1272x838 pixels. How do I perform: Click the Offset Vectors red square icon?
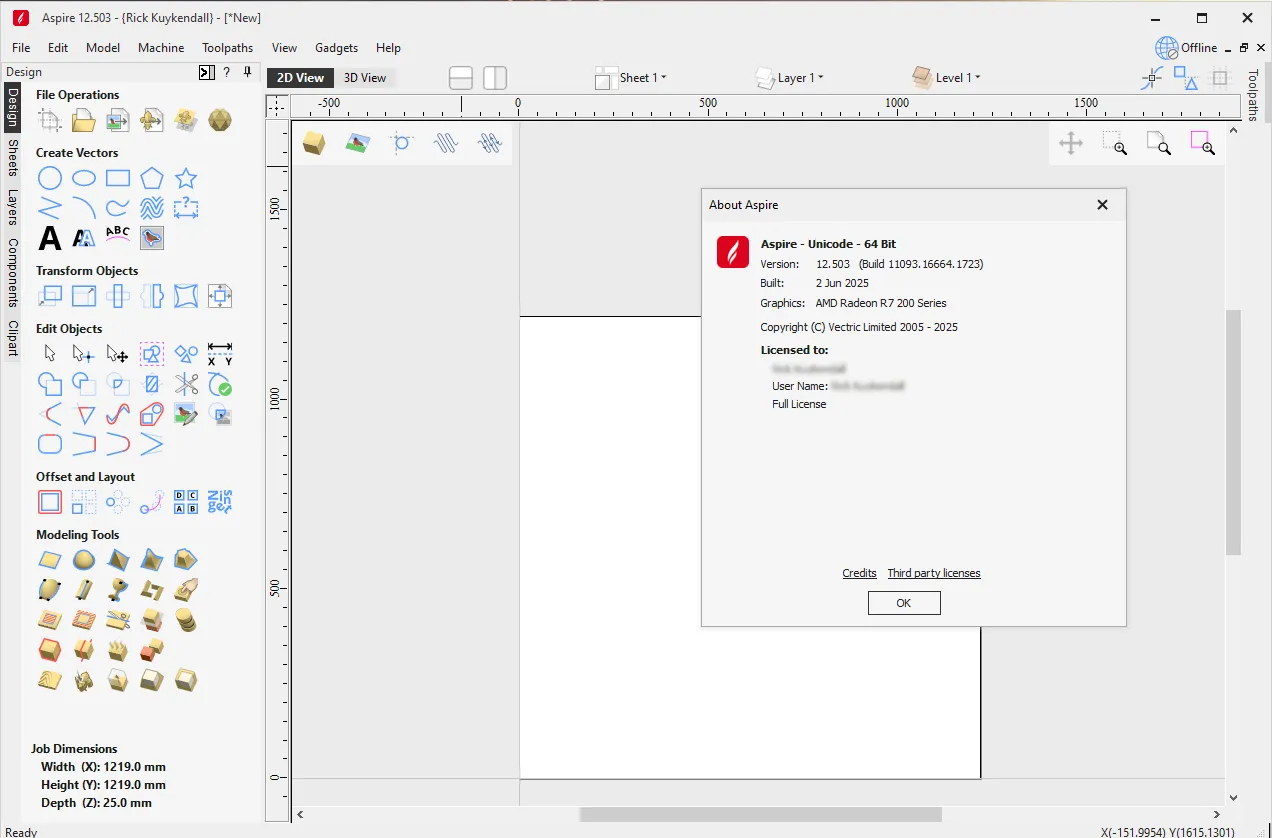click(x=50, y=502)
